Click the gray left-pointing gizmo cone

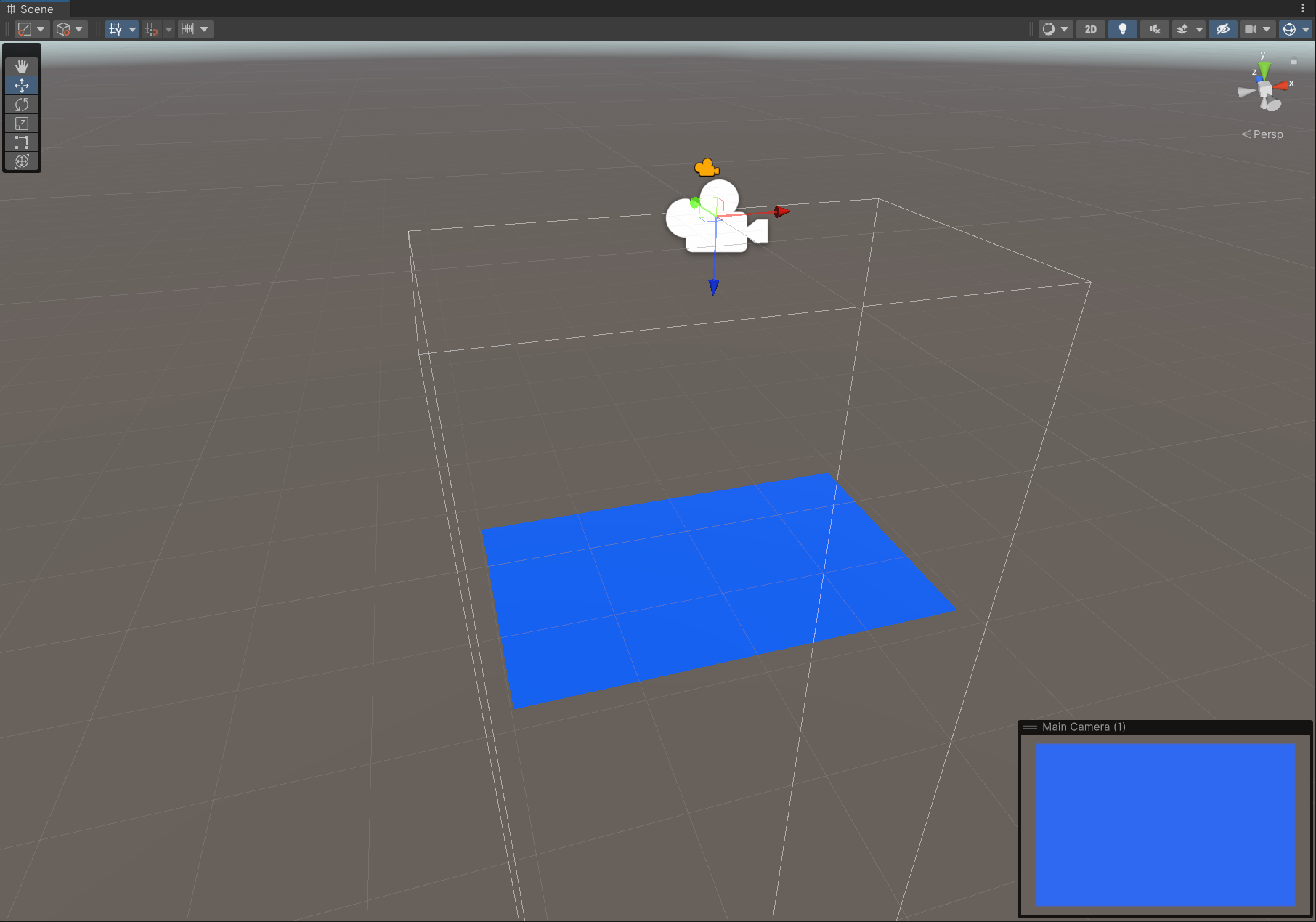[1247, 92]
